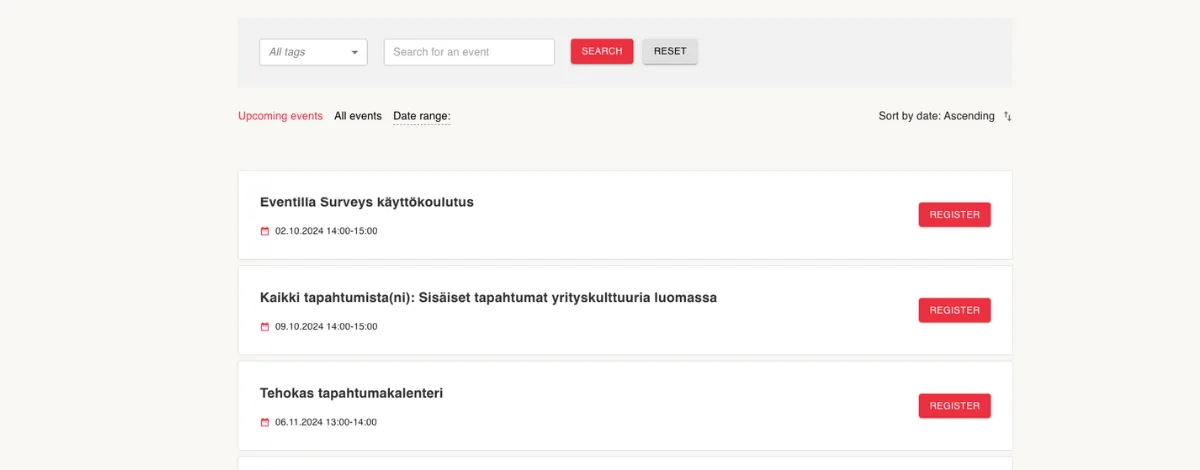1200x470 pixels.
Task: Click calendar icon beside 06.11.2024 date
Action: (x=265, y=422)
